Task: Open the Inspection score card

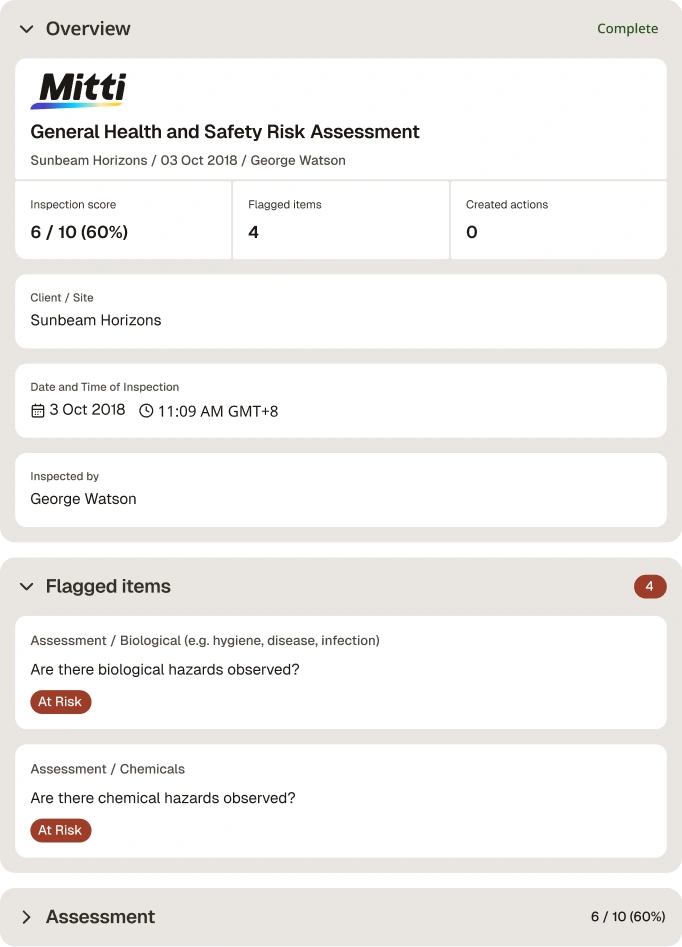Action: point(123,220)
